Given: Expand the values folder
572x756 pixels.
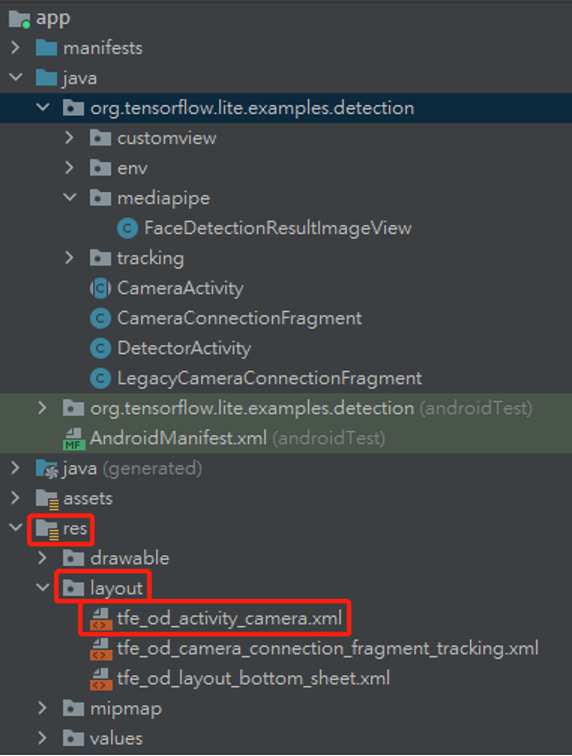Looking at the screenshot, I should point(42,738).
